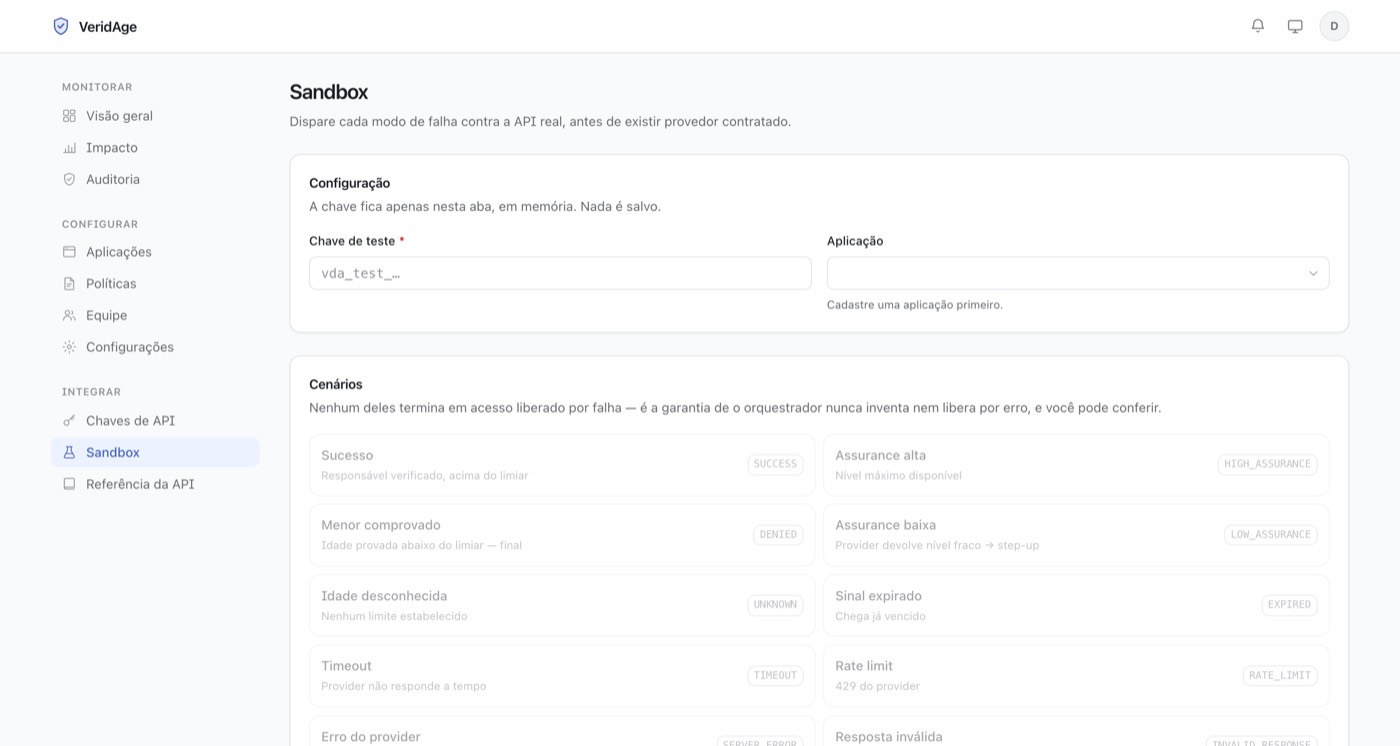Image resolution: width=1400 pixels, height=746 pixels.
Task: Open Chaves de API page
Action: point(155,421)
